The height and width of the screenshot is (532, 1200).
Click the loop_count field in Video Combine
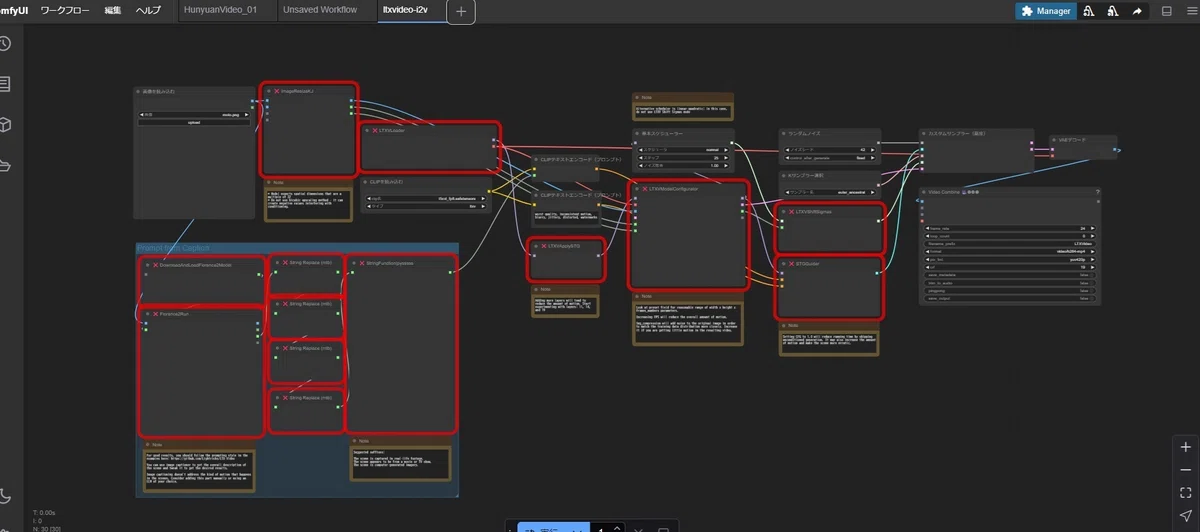point(1011,236)
